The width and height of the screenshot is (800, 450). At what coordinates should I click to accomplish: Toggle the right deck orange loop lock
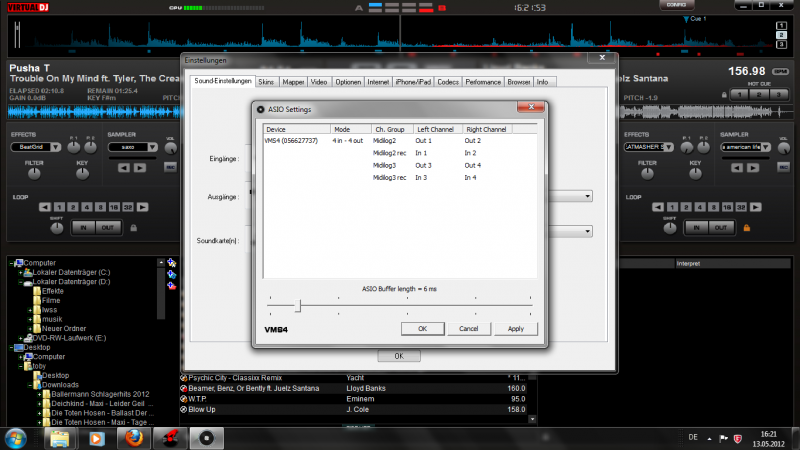click(746, 228)
